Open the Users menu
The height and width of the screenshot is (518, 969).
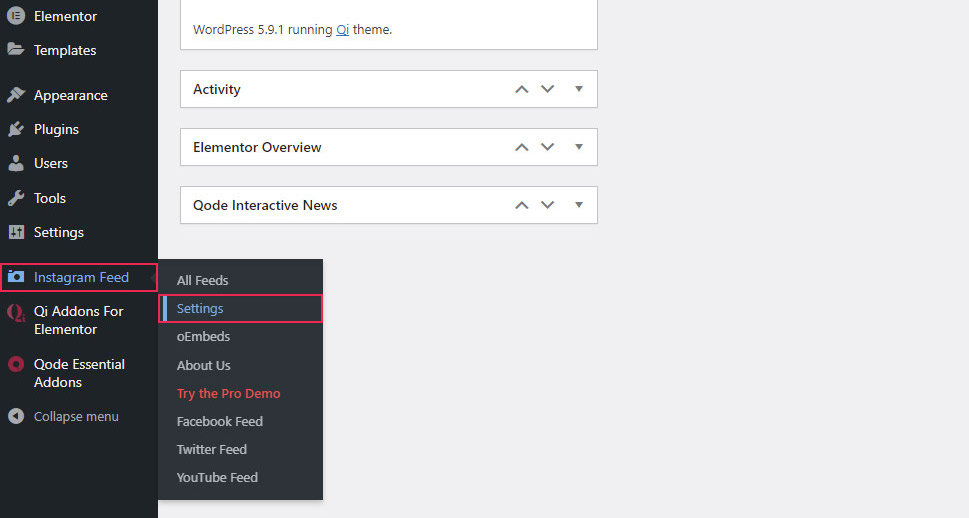51,163
